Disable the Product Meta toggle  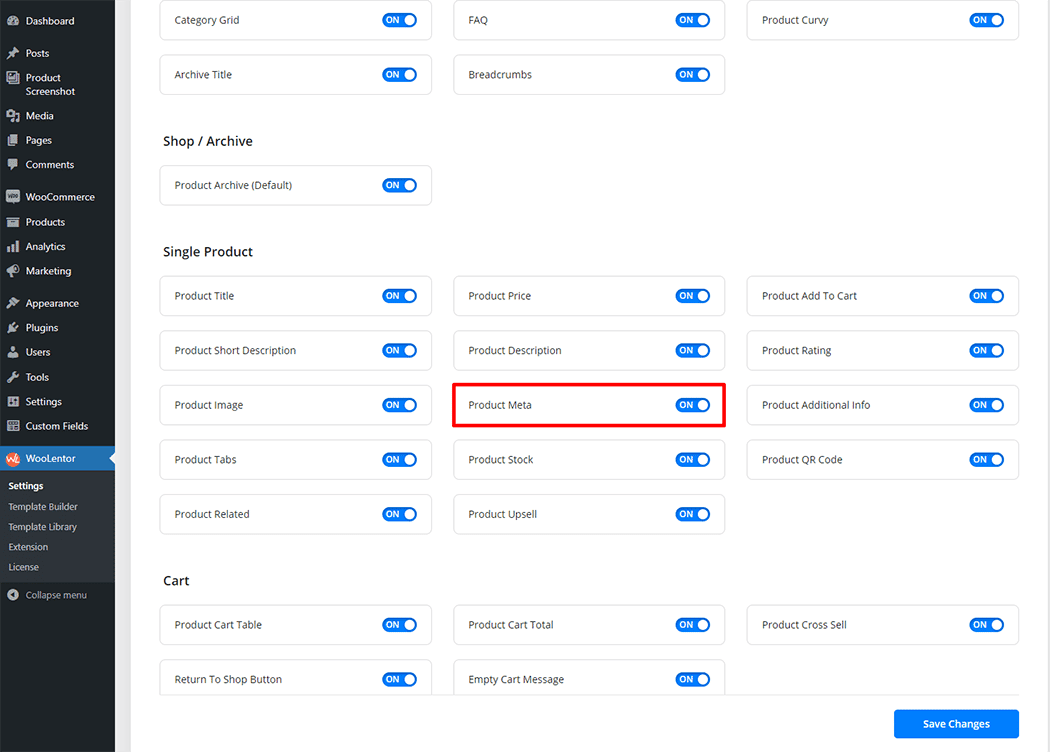click(x=692, y=405)
